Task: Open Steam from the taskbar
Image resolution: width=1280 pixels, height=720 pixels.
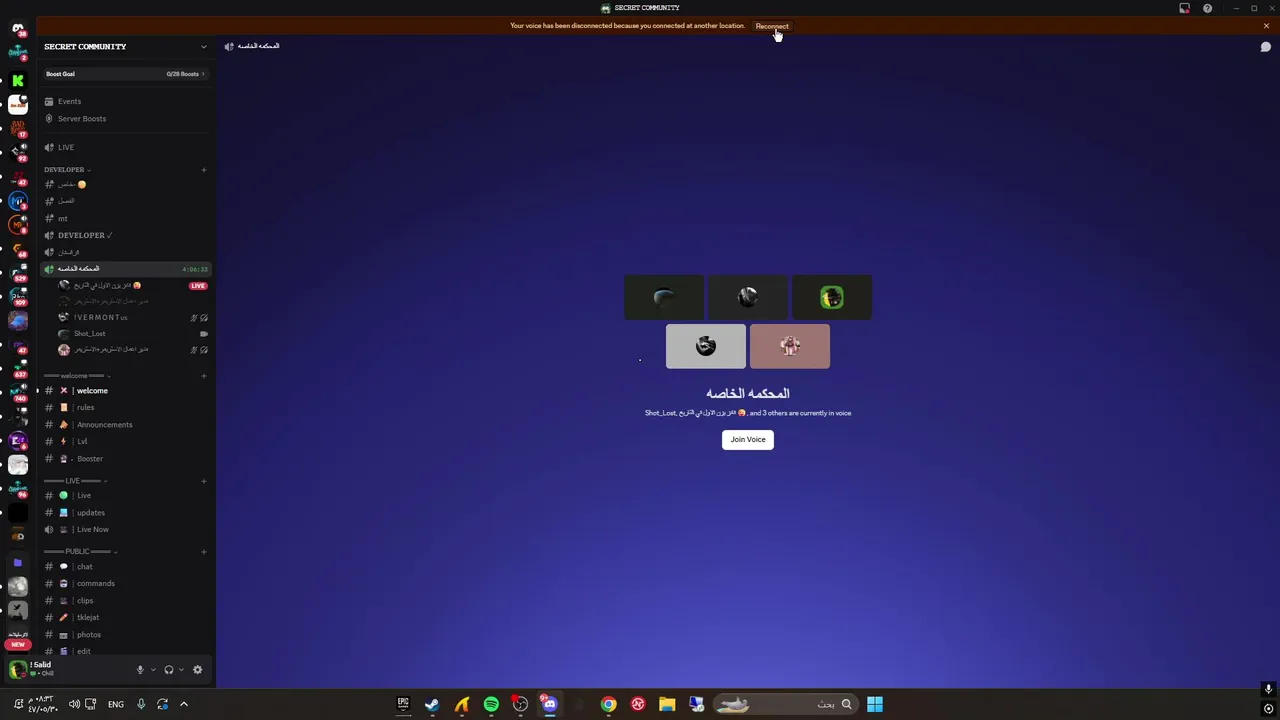Action: point(432,704)
